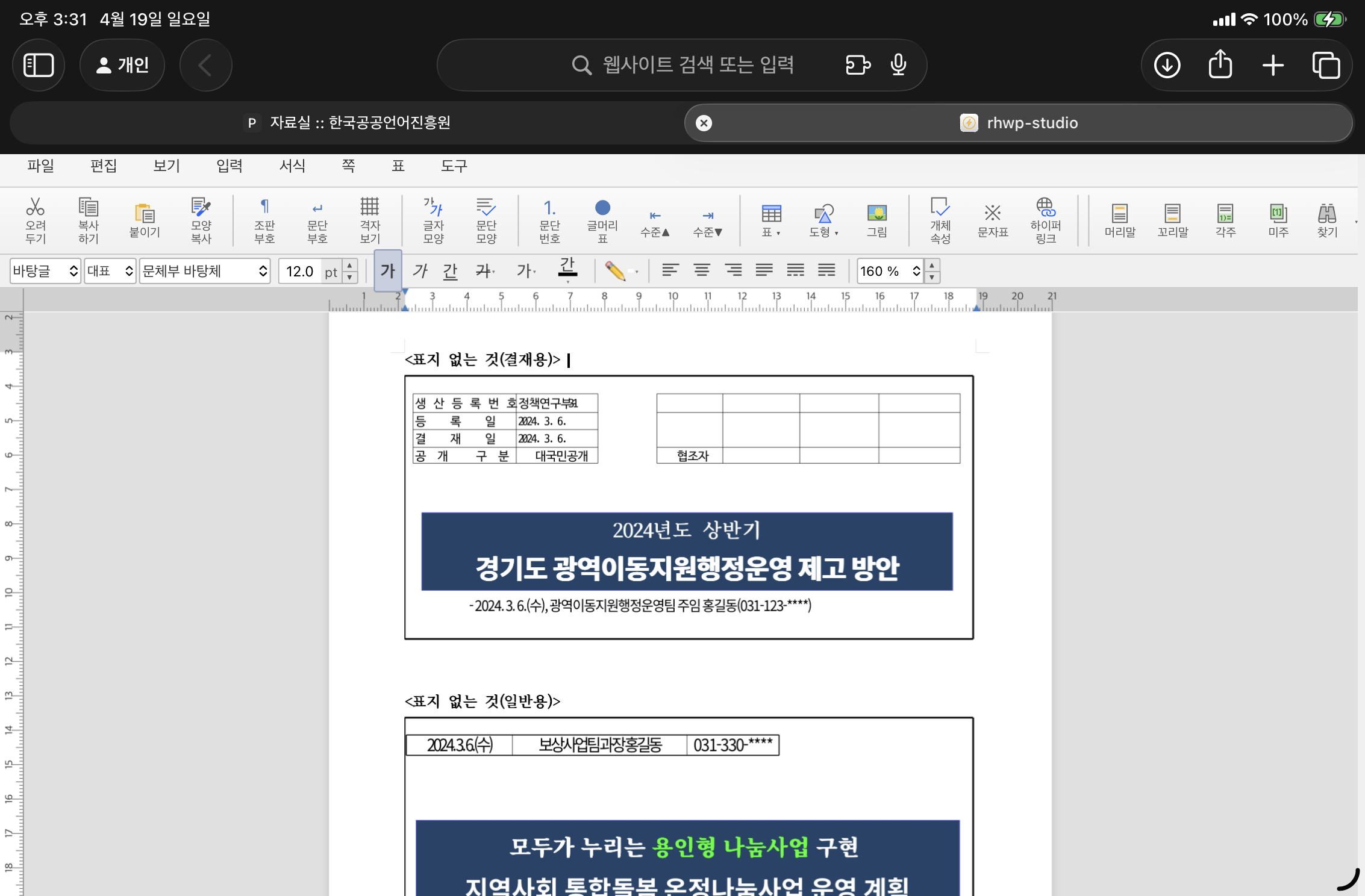This screenshot has height=896, width=1365.
Task: Decrease font size with down stepper
Action: [x=350, y=278]
